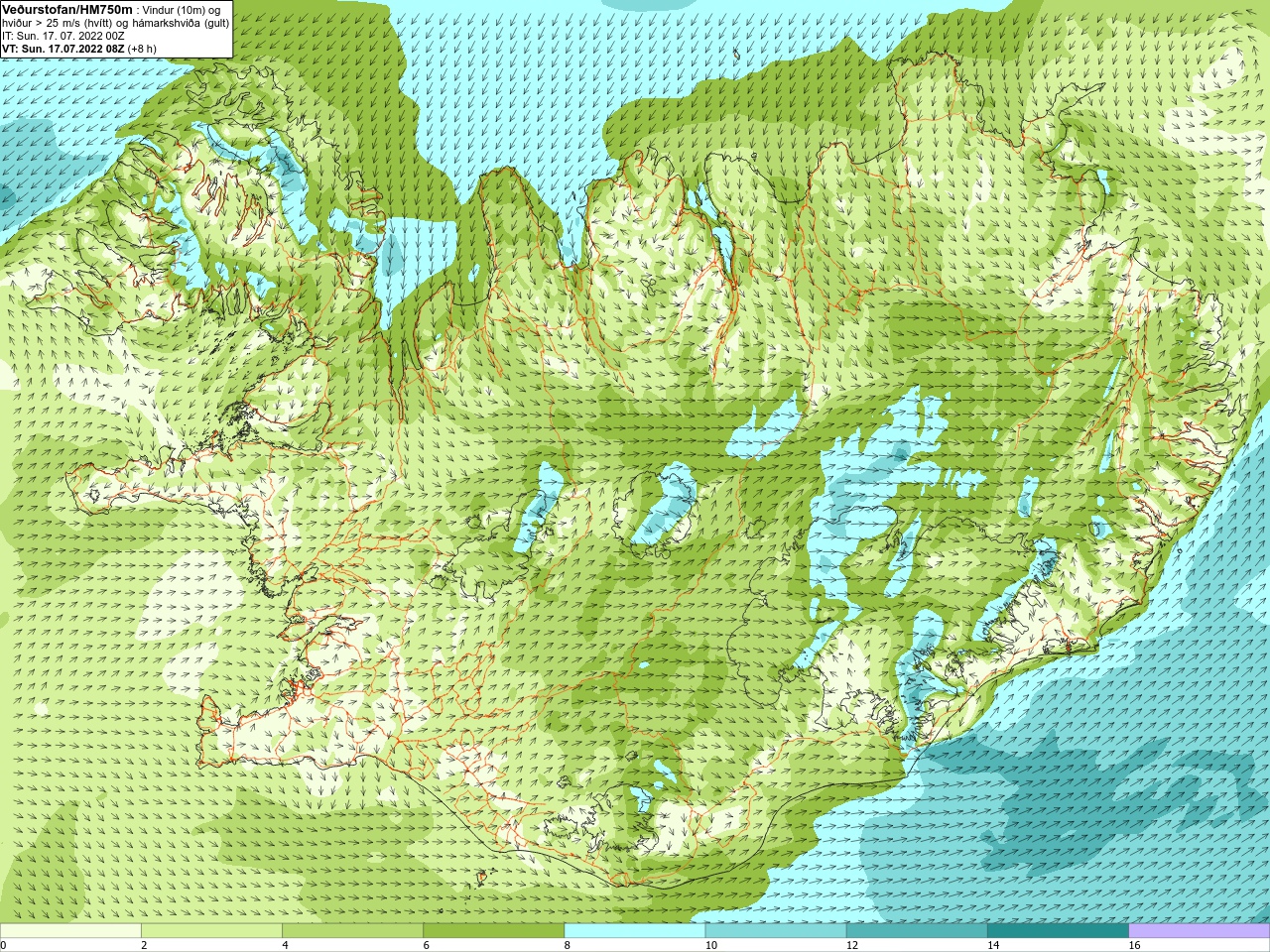This screenshot has height=952, width=1270.
Task: Click the 6–8 m/s dark green legend swatch
Action: tap(494, 931)
